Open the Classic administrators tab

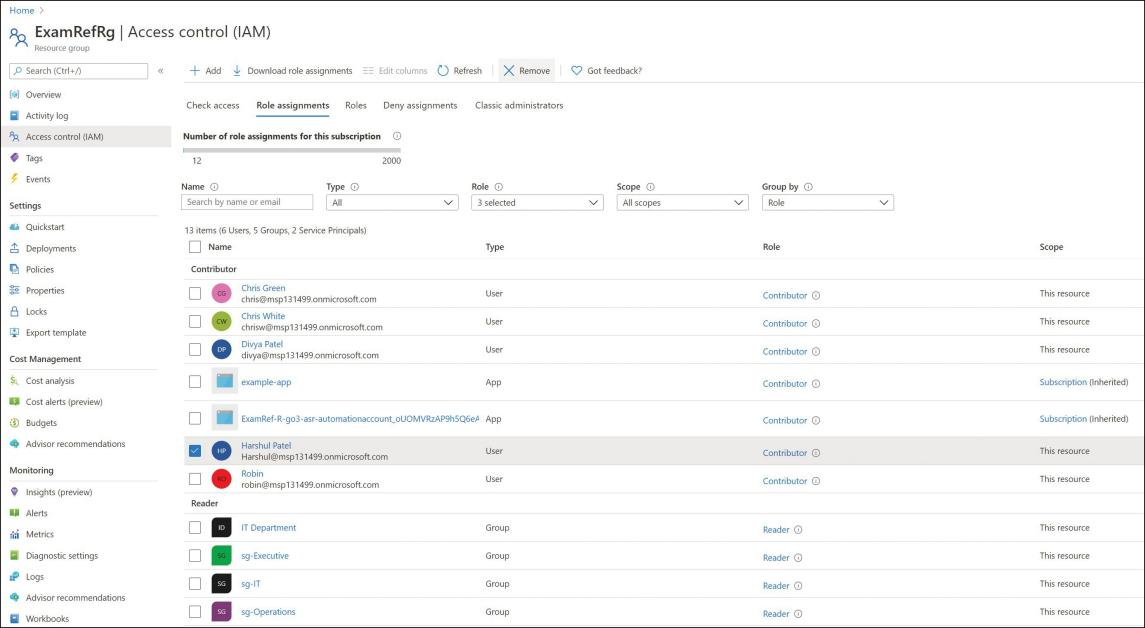(x=519, y=105)
